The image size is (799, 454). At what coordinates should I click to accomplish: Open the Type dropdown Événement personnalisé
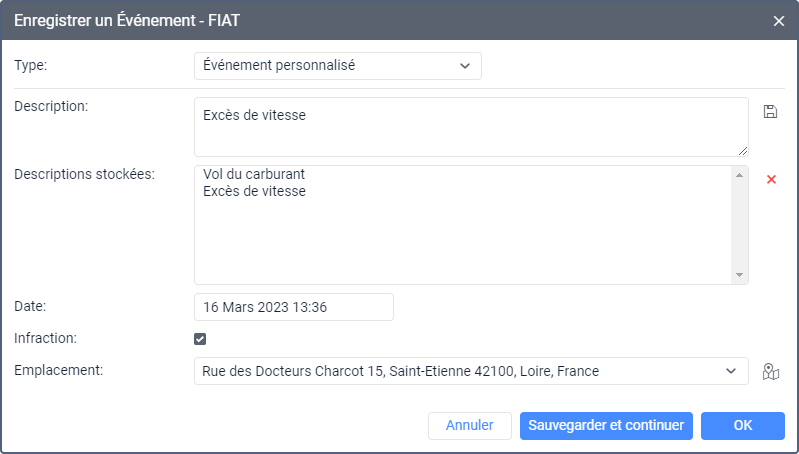tap(337, 66)
